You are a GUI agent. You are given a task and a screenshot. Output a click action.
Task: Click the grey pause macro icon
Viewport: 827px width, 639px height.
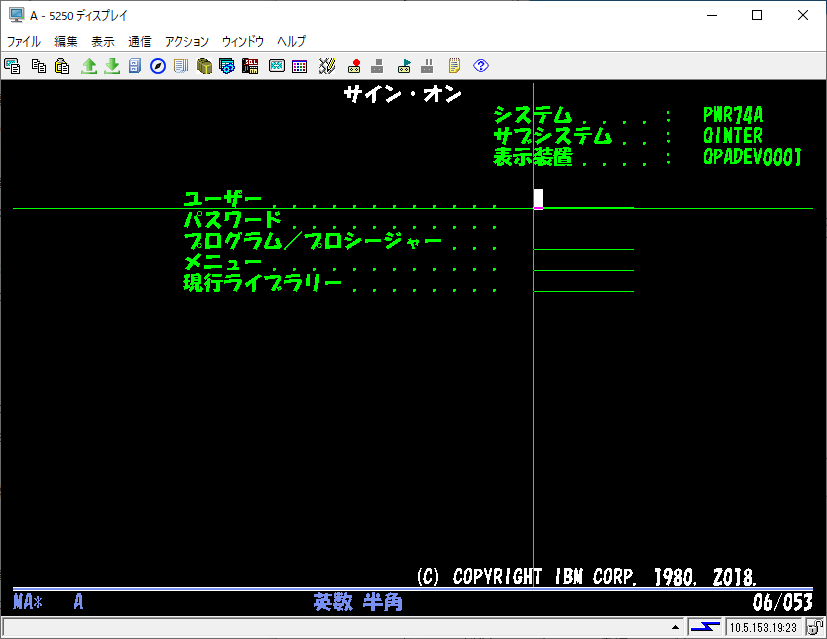(x=427, y=66)
